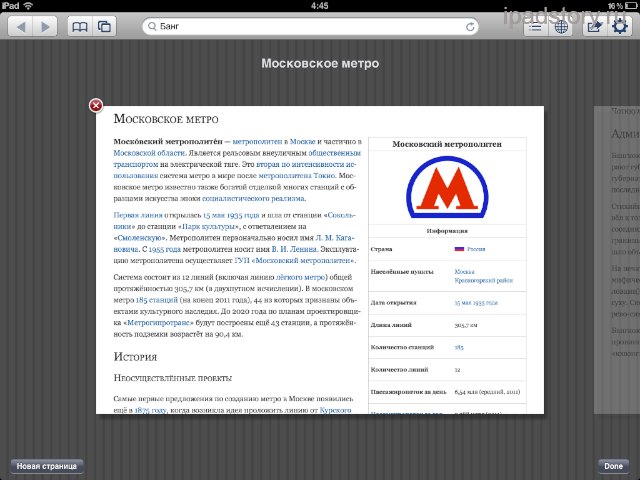Open the 1875 году link
The width and height of the screenshot is (640, 480).
pos(151,410)
